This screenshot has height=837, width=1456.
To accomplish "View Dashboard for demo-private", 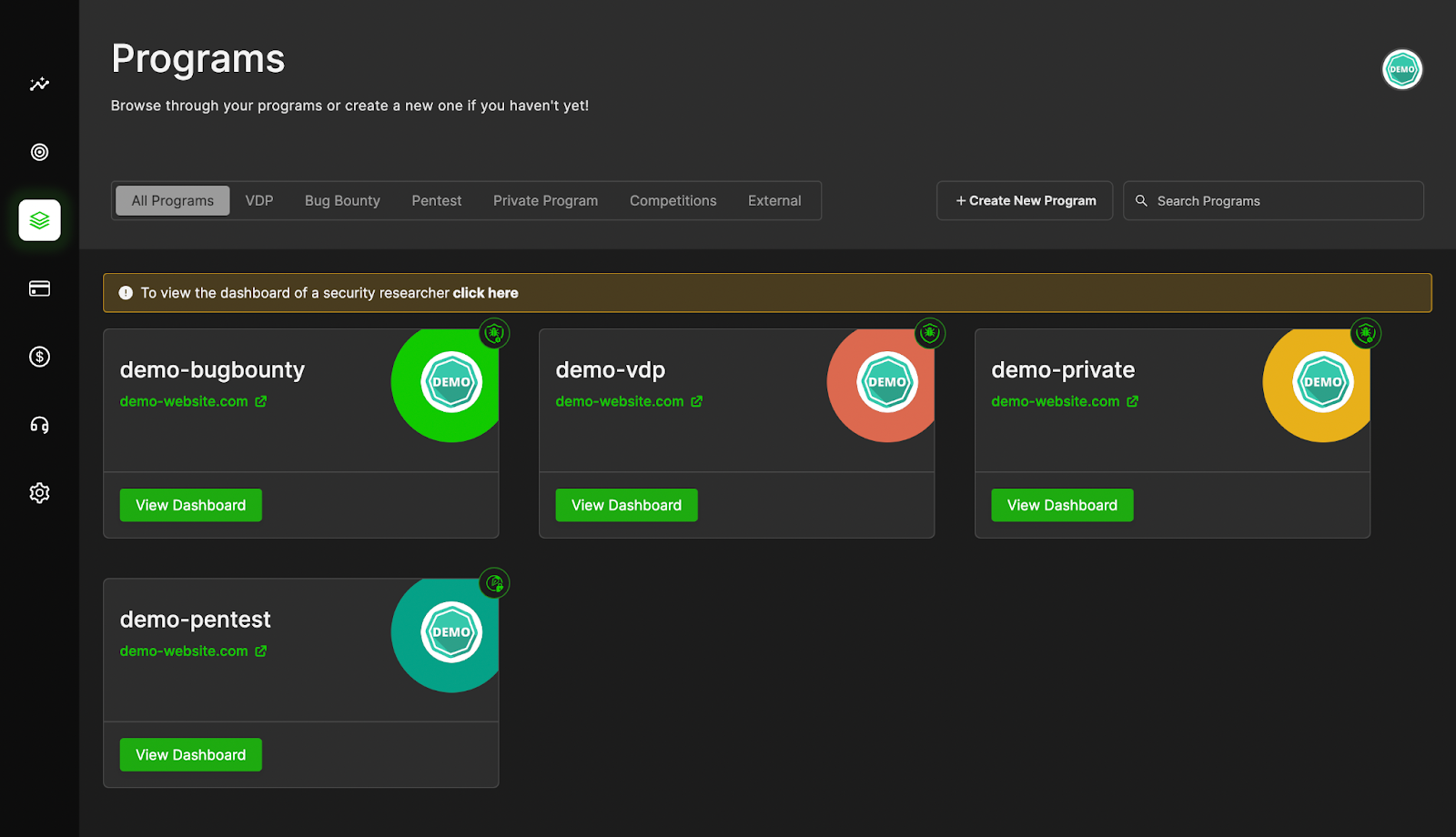I will (1063, 506).
